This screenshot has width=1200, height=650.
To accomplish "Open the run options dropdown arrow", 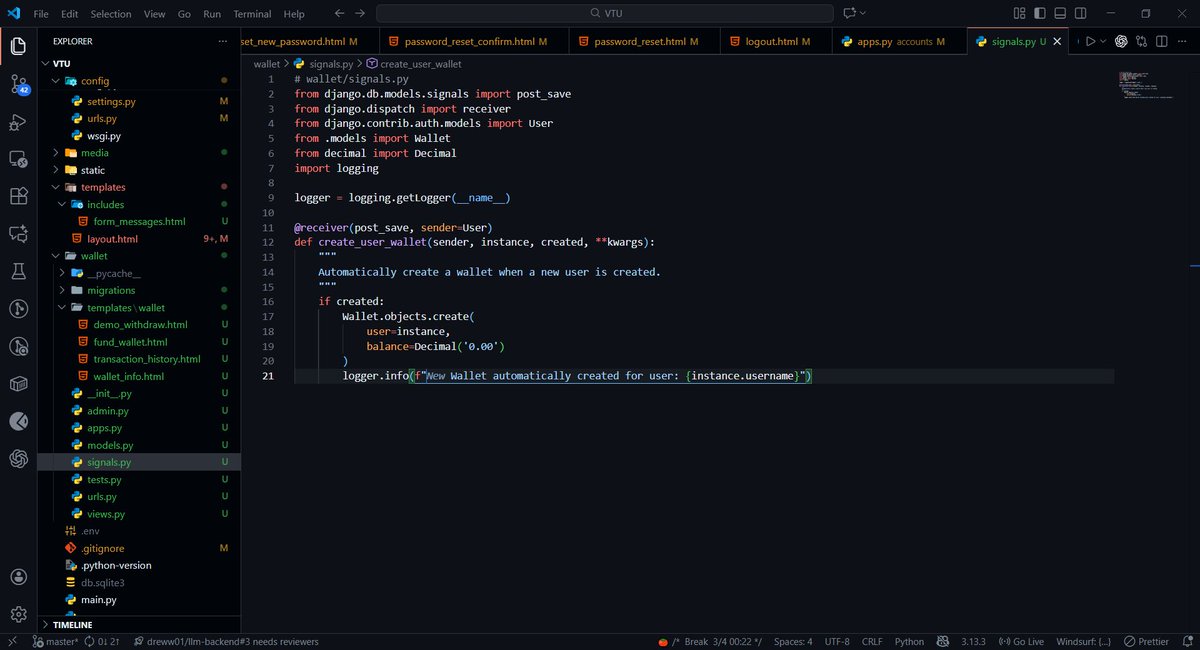I will pos(1102,41).
